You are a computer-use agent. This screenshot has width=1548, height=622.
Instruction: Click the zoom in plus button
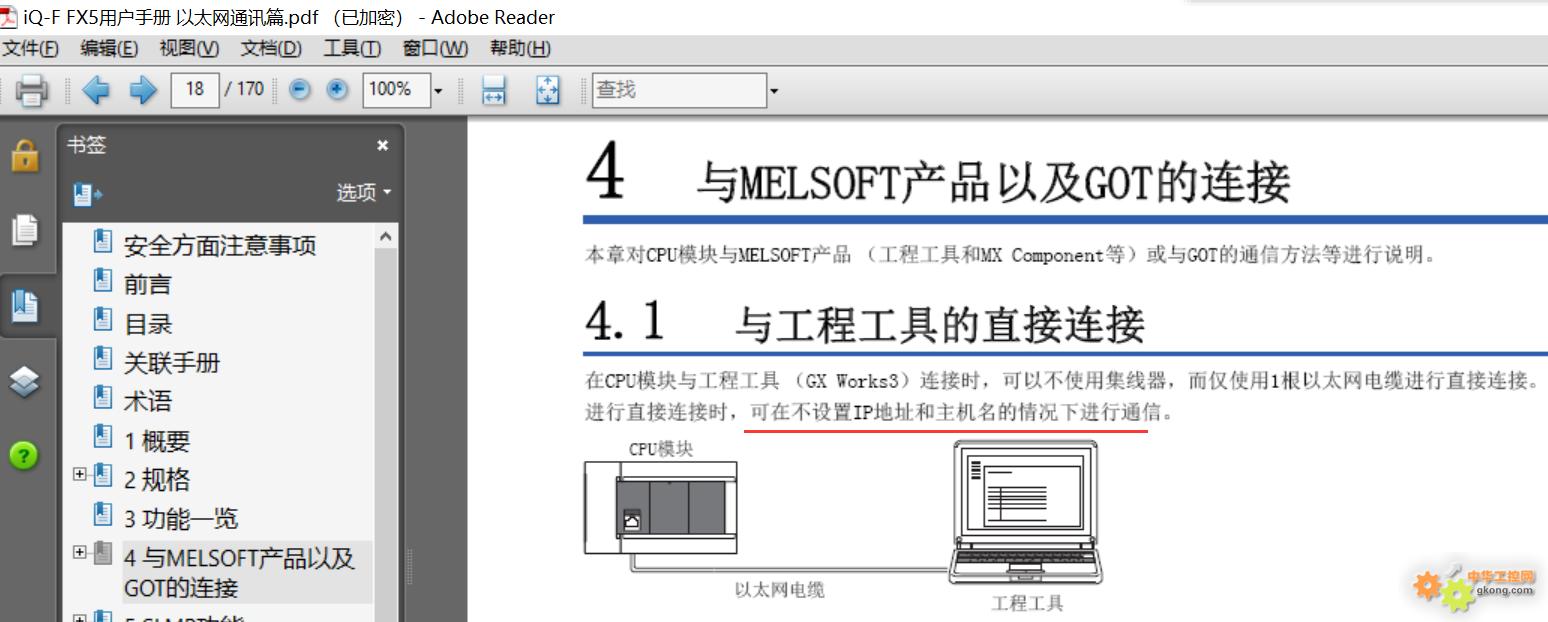[338, 90]
